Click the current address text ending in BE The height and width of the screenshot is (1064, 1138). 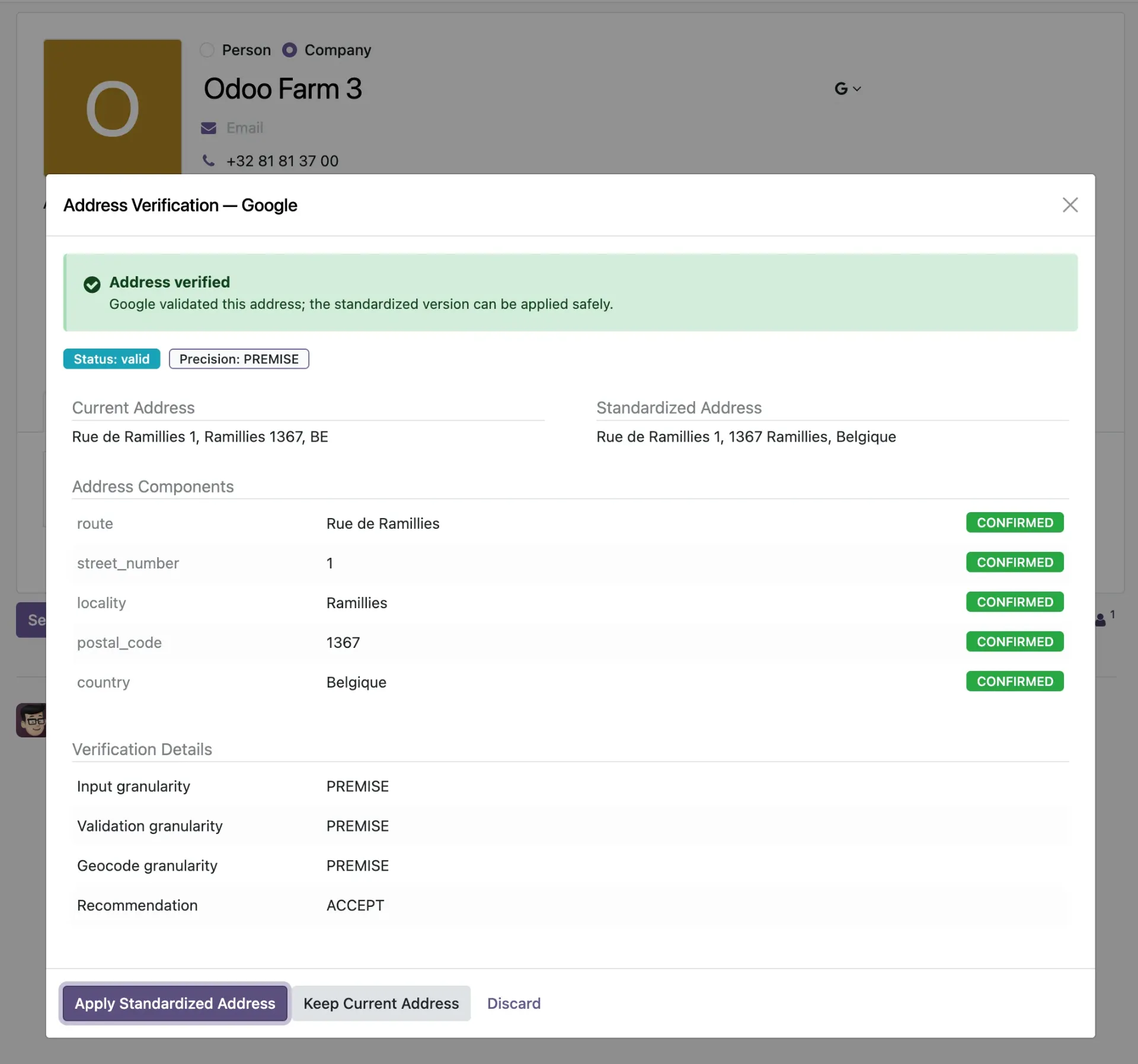200,437
